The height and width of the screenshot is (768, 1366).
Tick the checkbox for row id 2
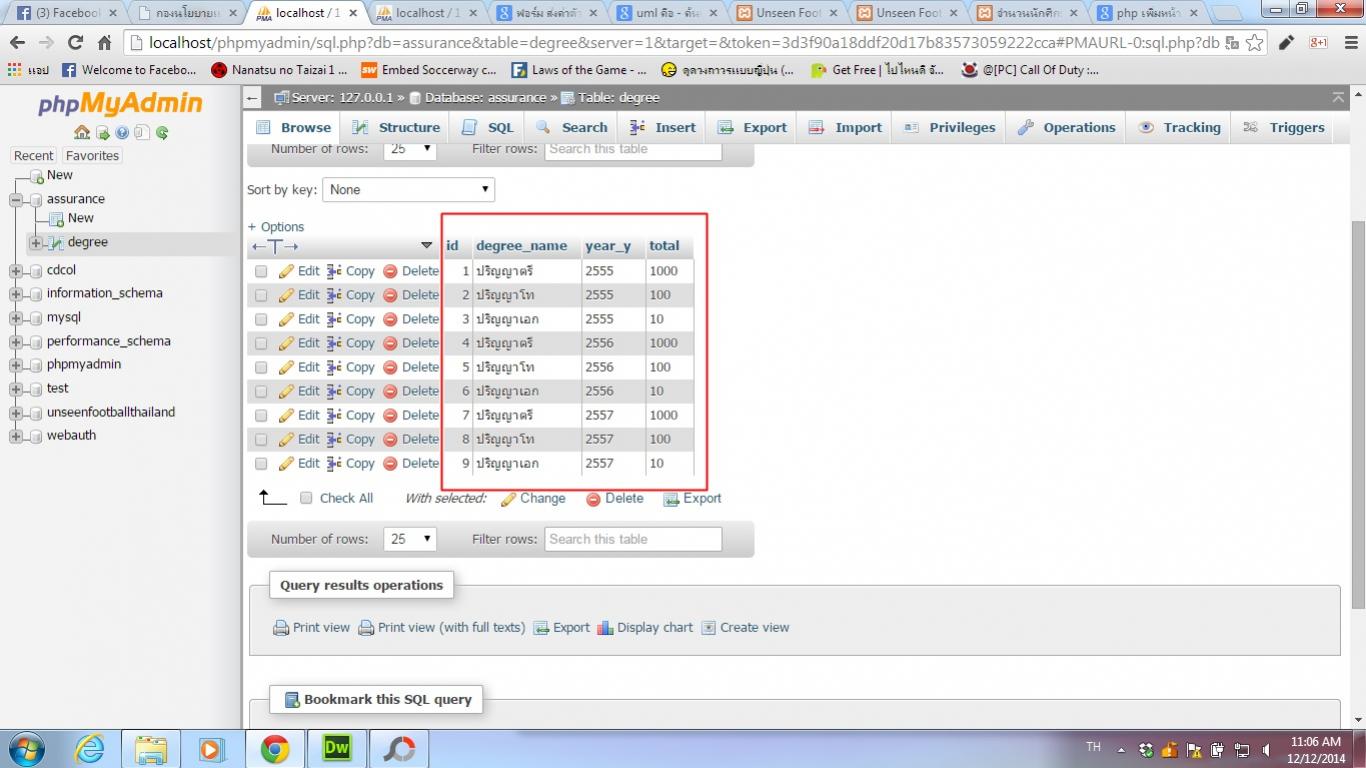tap(261, 295)
